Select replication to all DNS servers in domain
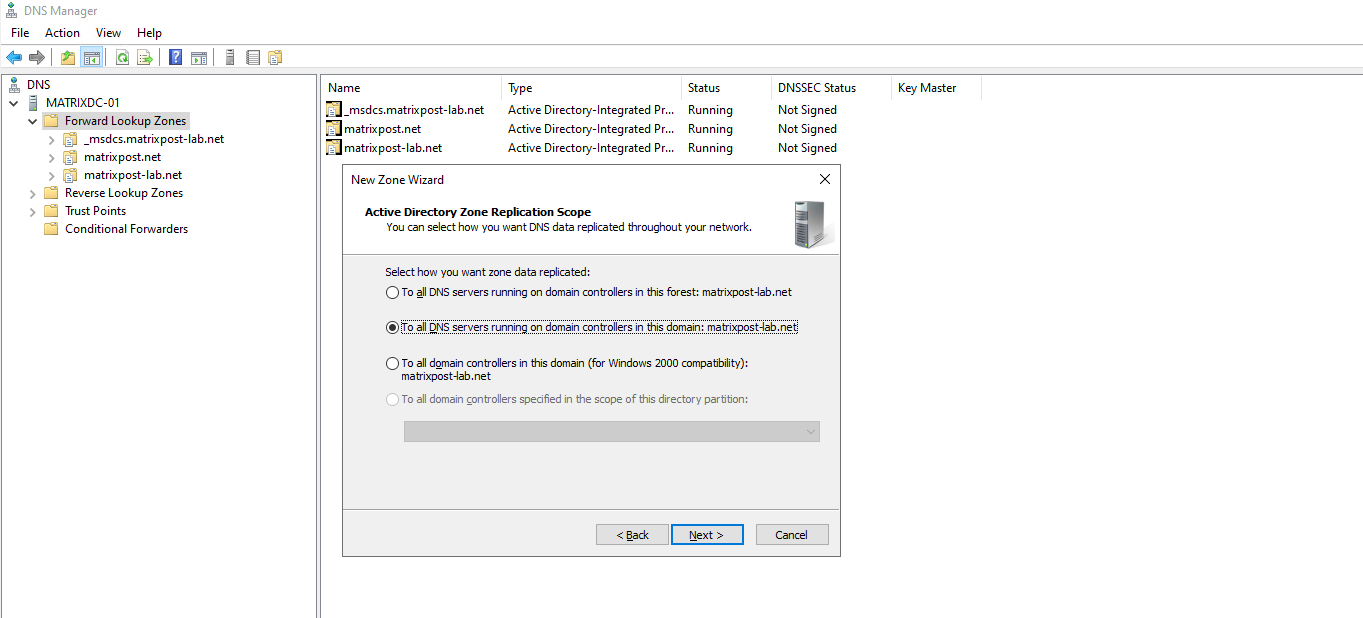The width and height of the screenshot is (1363, 618). point(392,328)
